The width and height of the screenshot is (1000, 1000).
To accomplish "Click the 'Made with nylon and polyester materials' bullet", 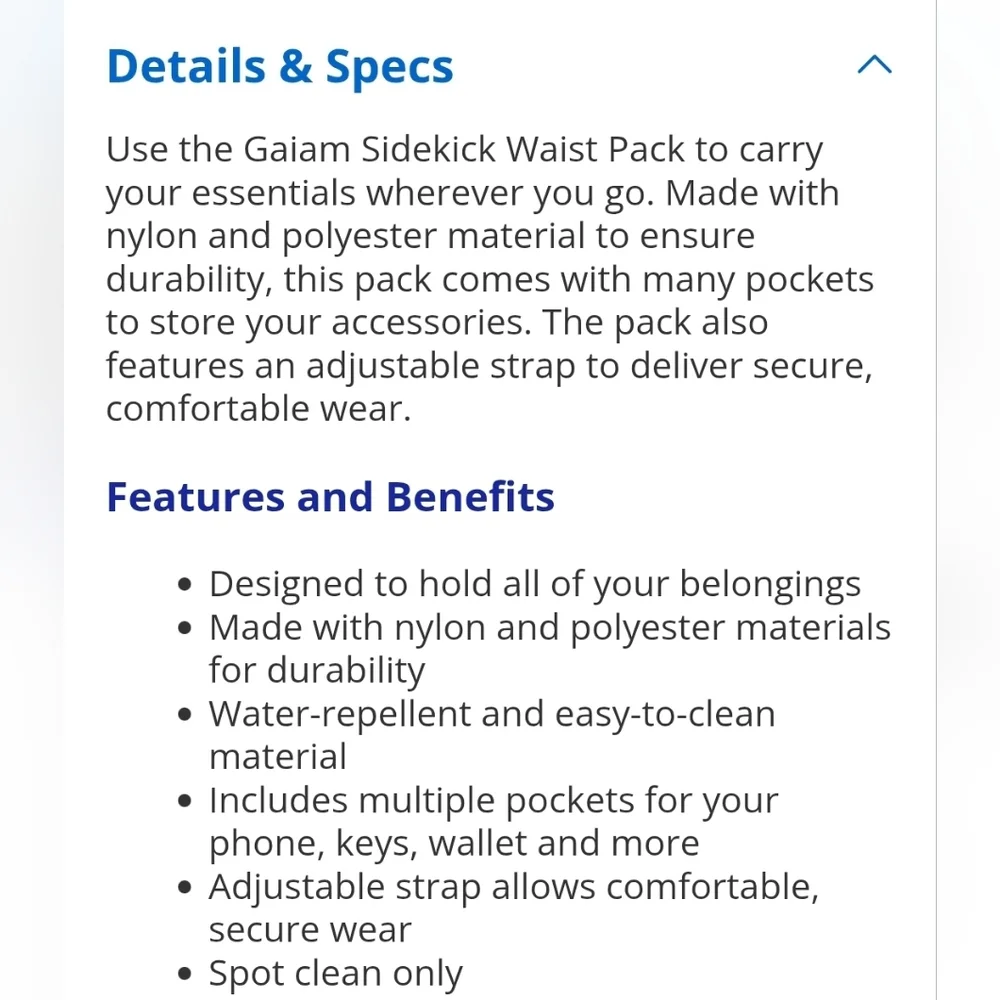I will click(x=550, y=628).
